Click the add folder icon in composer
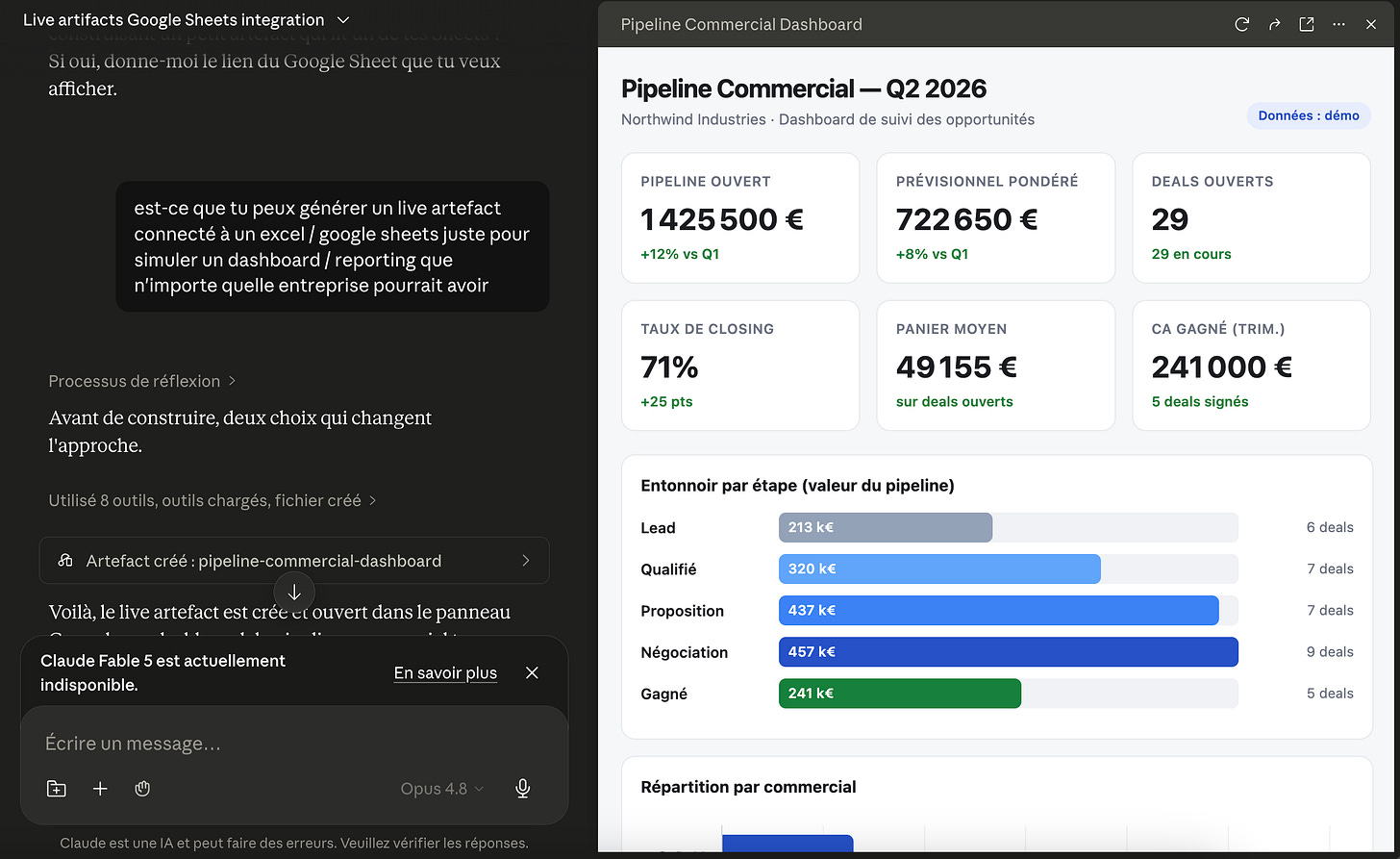This screenshot has width=1400, height=859. point(57,789)
